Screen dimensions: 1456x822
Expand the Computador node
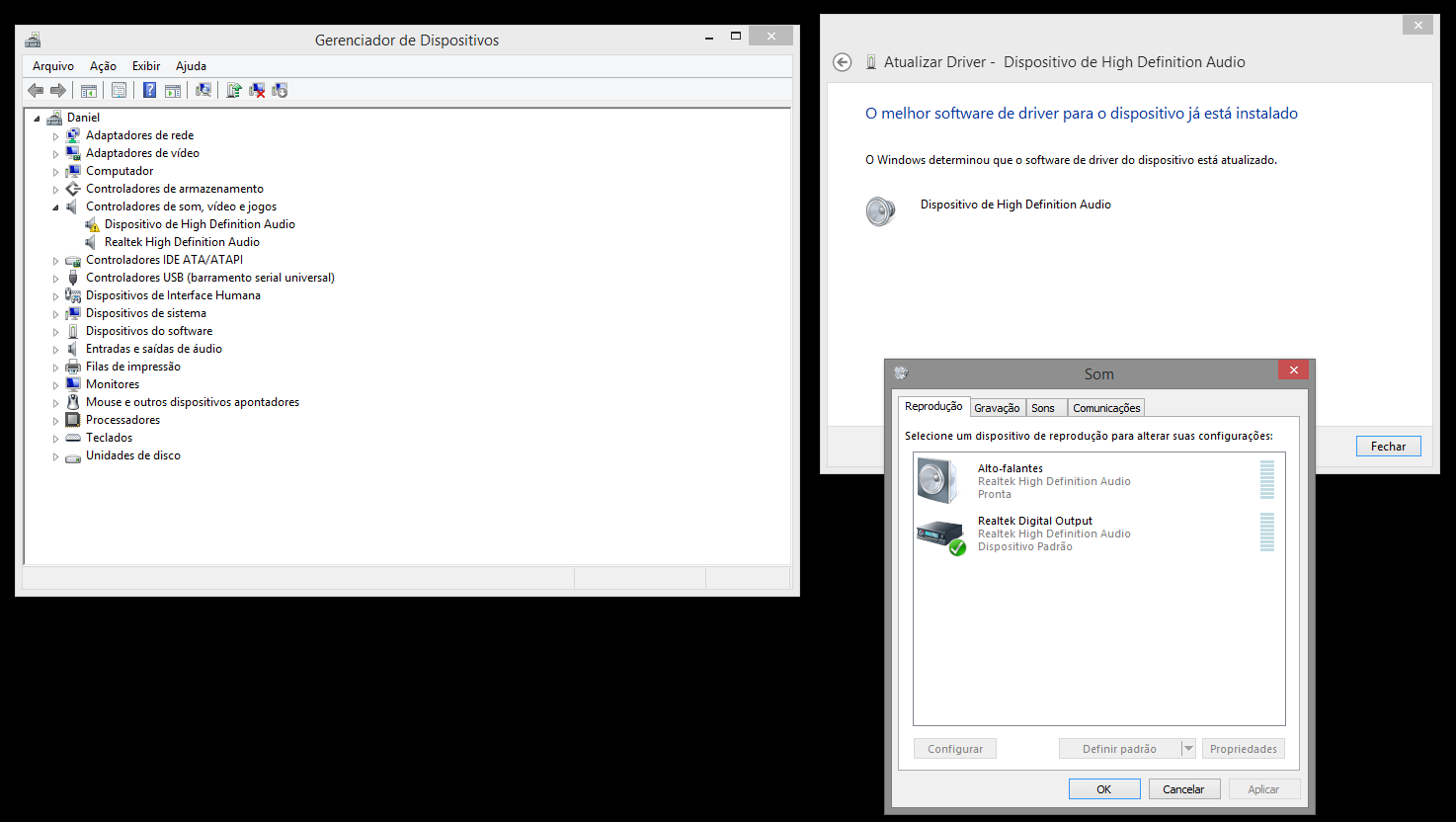pyautogui.click(x=56, y=172)
